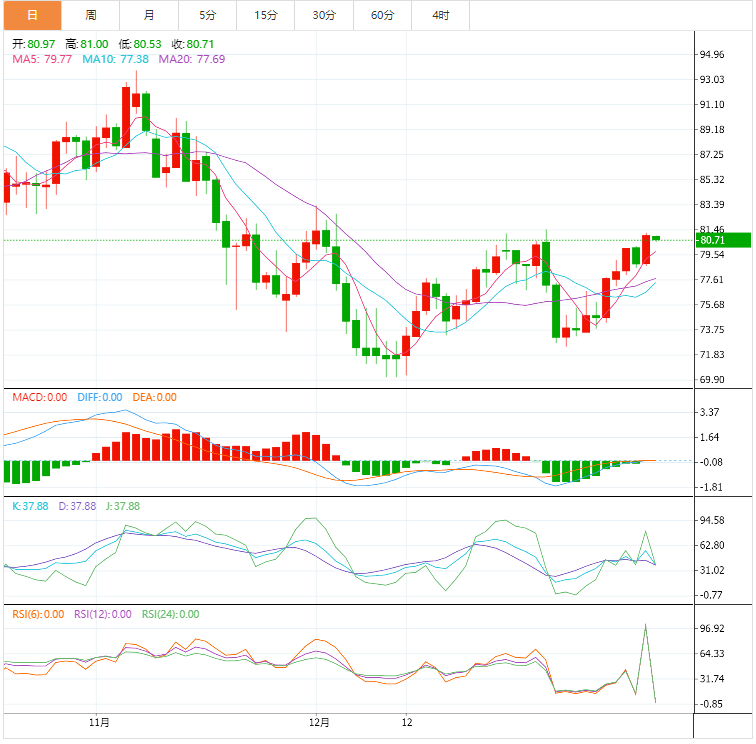Switch to the 4时 chart tab
This screenshot has height=744, width=756.
[x=440, y=15]
